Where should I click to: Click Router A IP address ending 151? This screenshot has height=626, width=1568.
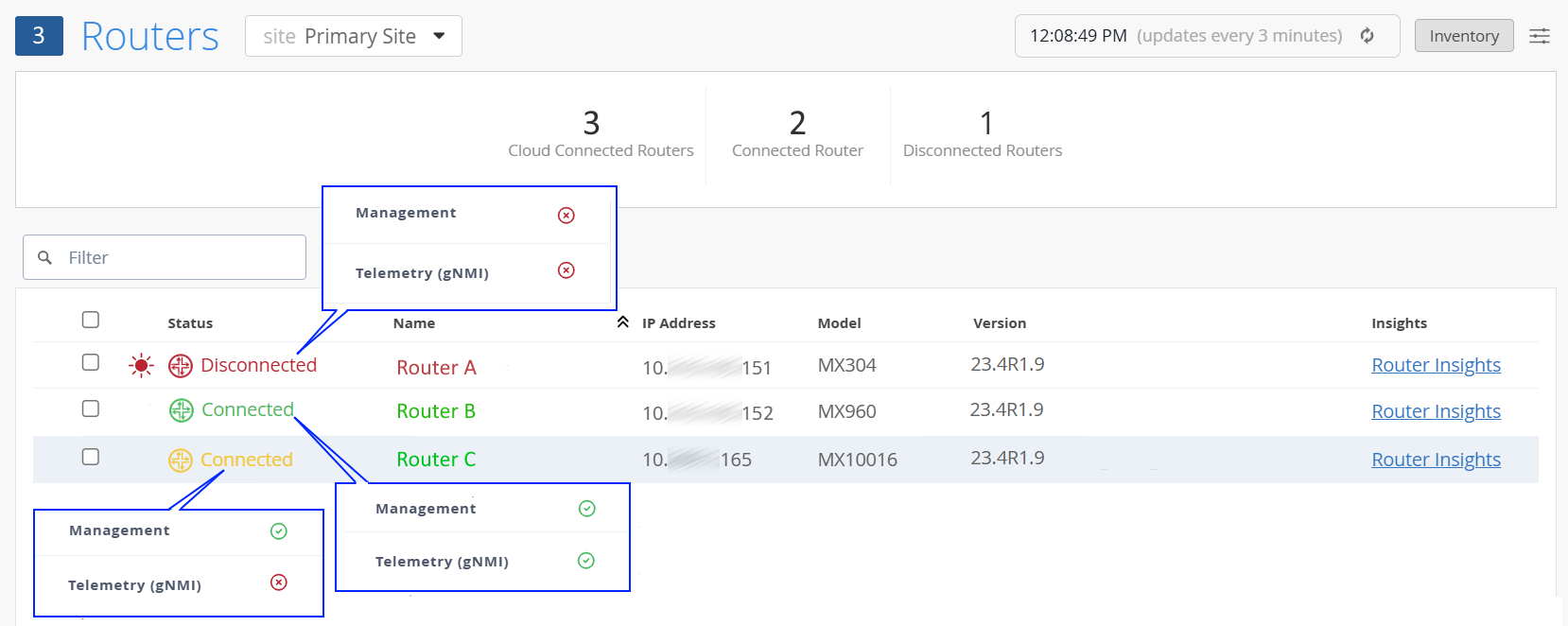tap(706, 368)
